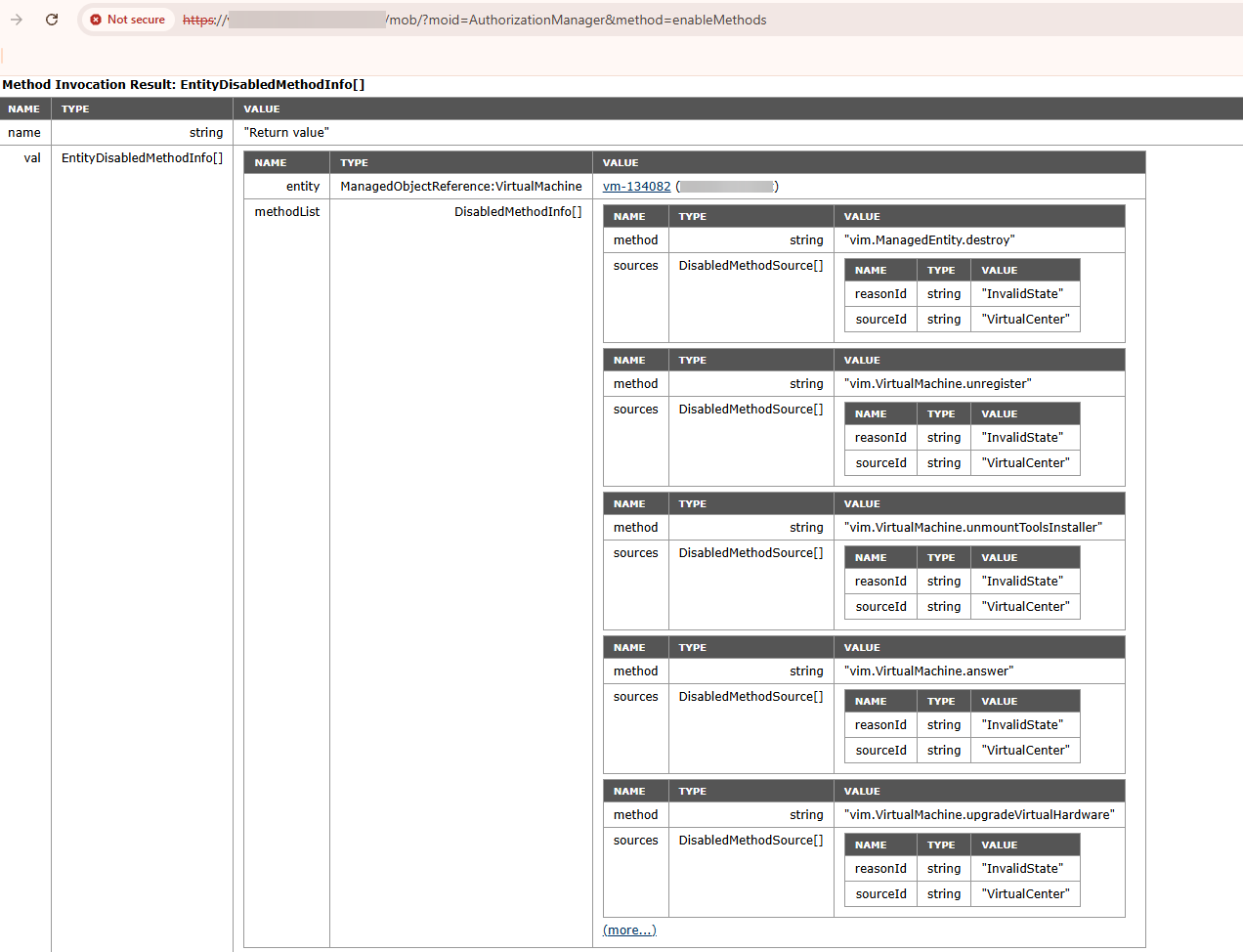Click the DisabledMethodInfo[] type cell

coord(517,212)
